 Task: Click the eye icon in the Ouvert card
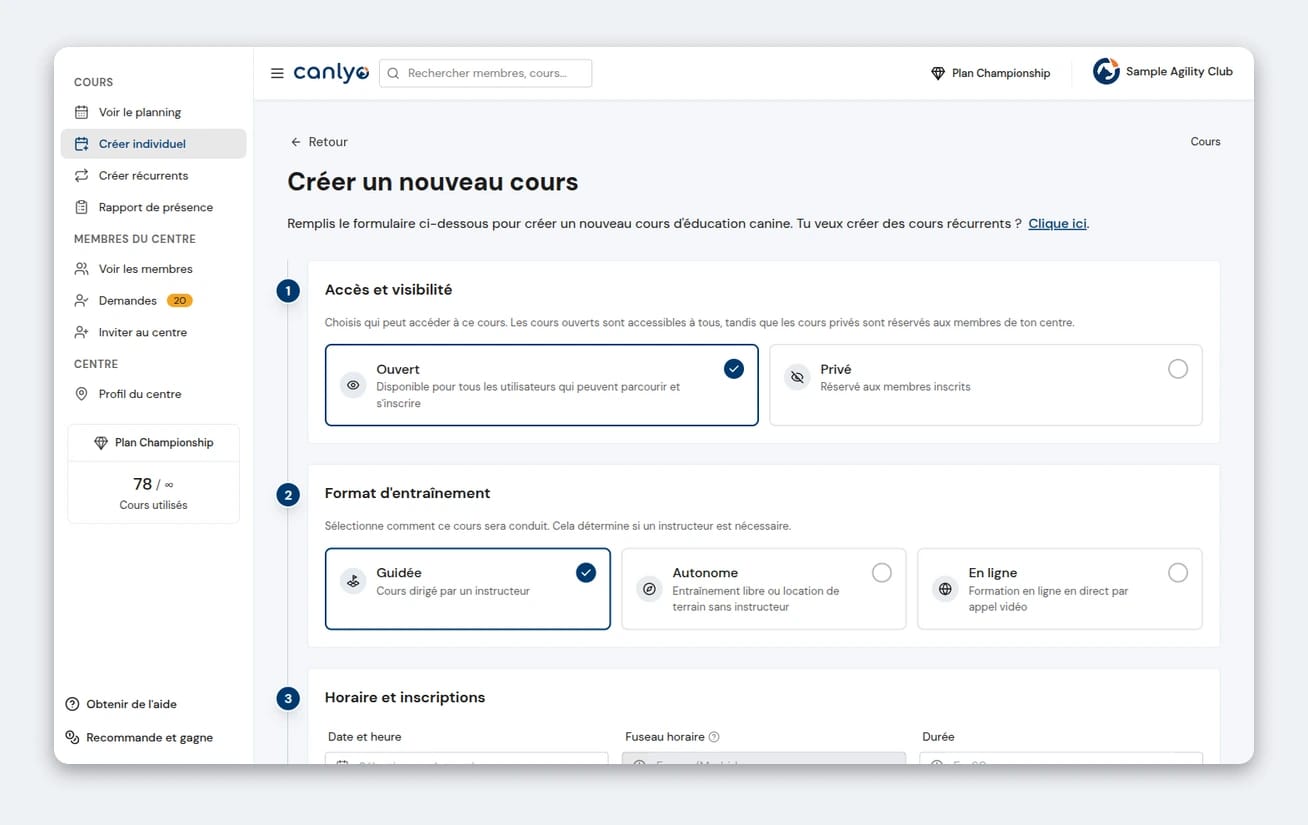pyautogui.click(x=353, y=385)
